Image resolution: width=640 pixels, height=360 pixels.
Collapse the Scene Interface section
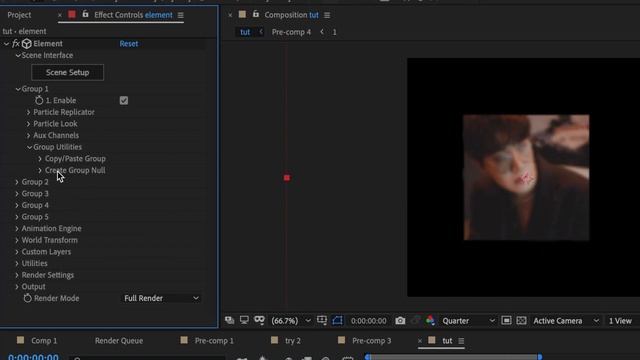(x=18, y=56)
